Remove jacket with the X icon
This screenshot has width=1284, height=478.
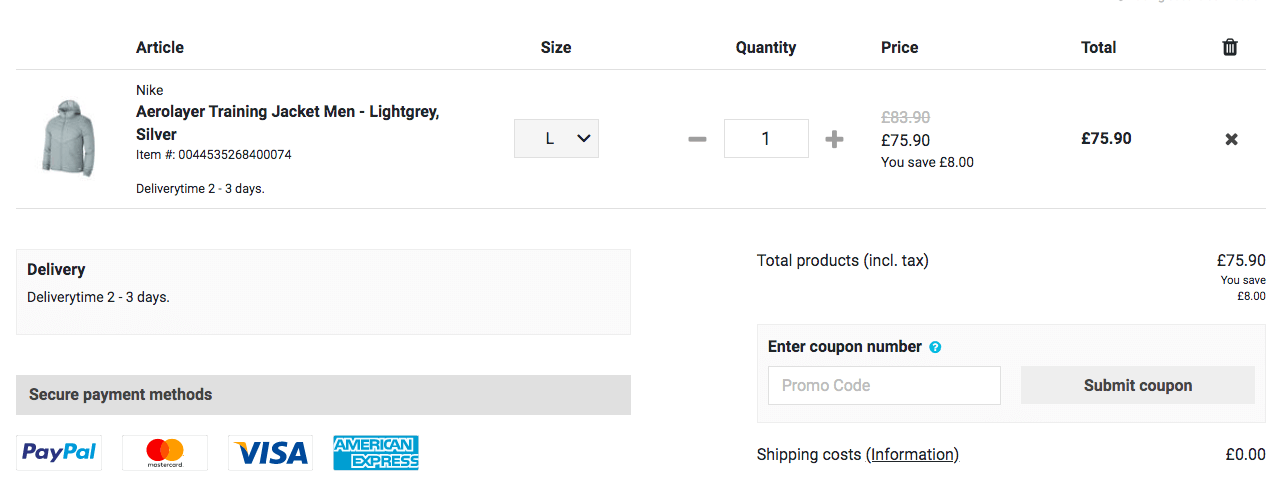(x=1231, y=139)
